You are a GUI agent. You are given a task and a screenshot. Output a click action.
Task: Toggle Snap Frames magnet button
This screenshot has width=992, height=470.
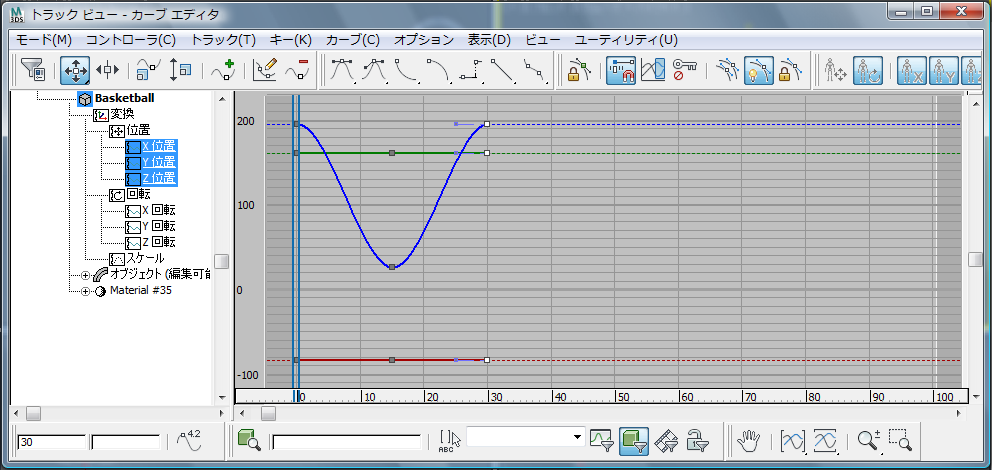(621, 70)
